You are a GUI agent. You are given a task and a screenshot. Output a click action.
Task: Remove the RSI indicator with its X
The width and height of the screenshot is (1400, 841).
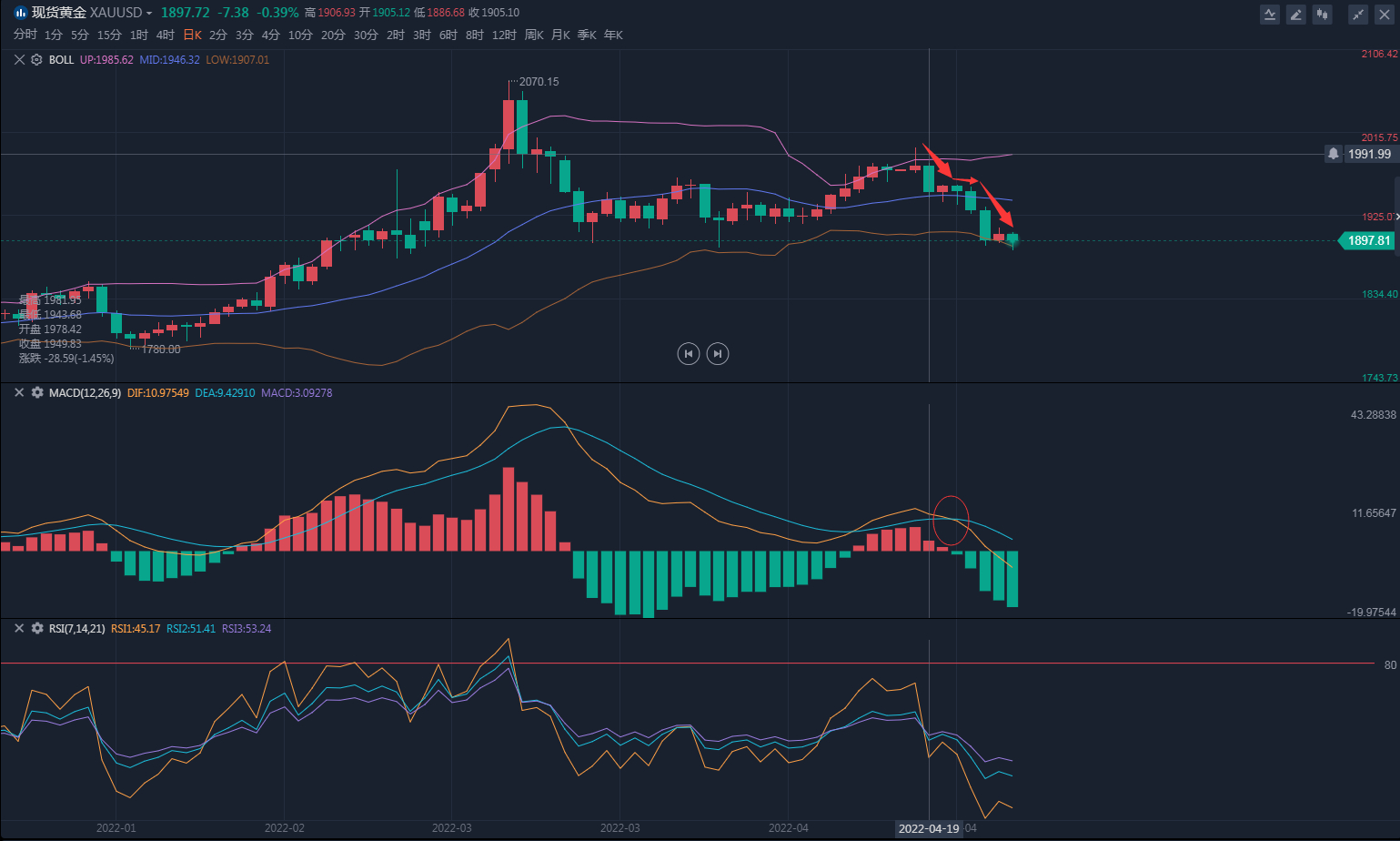click(x=19, y=628)
